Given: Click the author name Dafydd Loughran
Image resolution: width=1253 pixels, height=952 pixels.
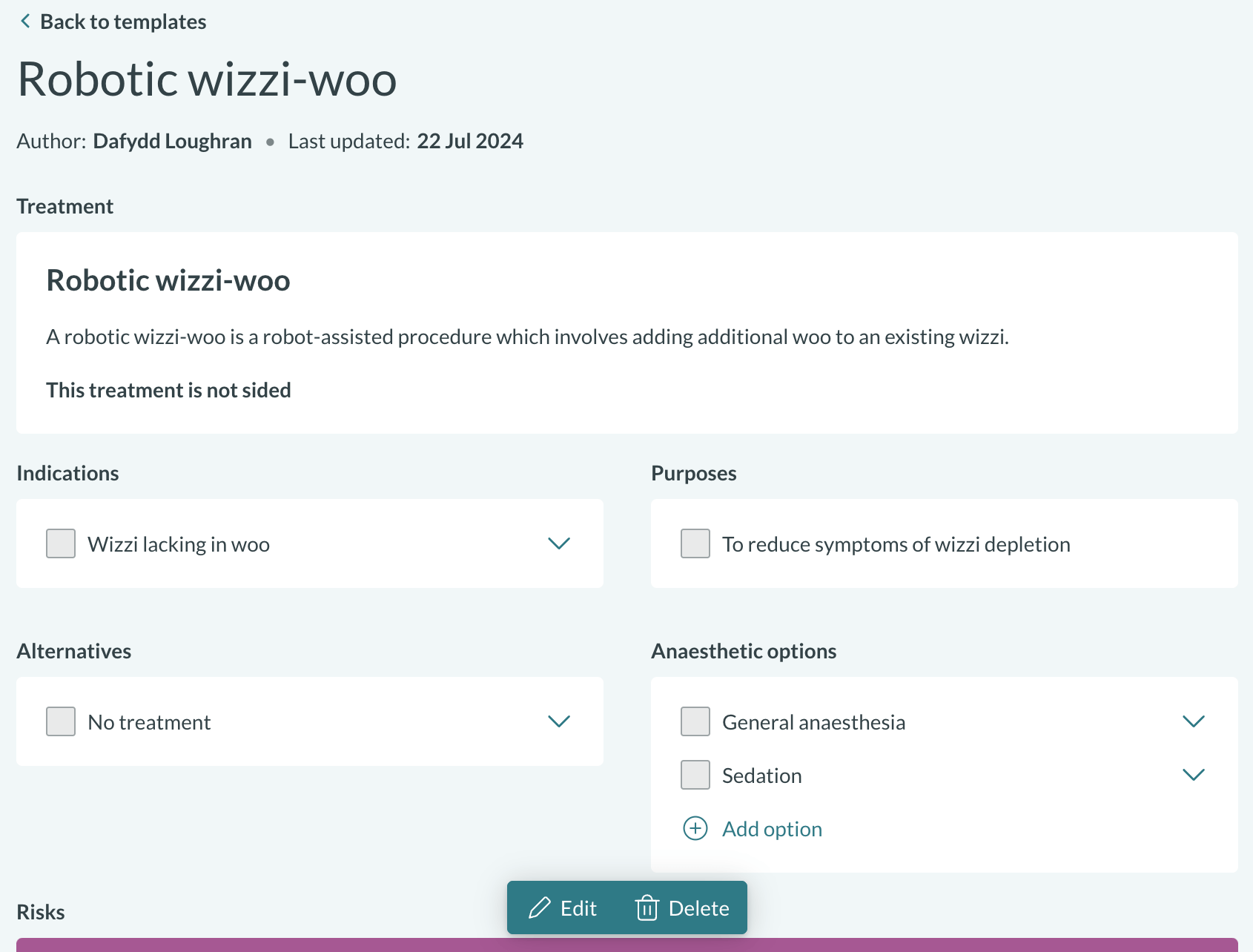Looking at the screenshot, I should [x=172, y=141].
